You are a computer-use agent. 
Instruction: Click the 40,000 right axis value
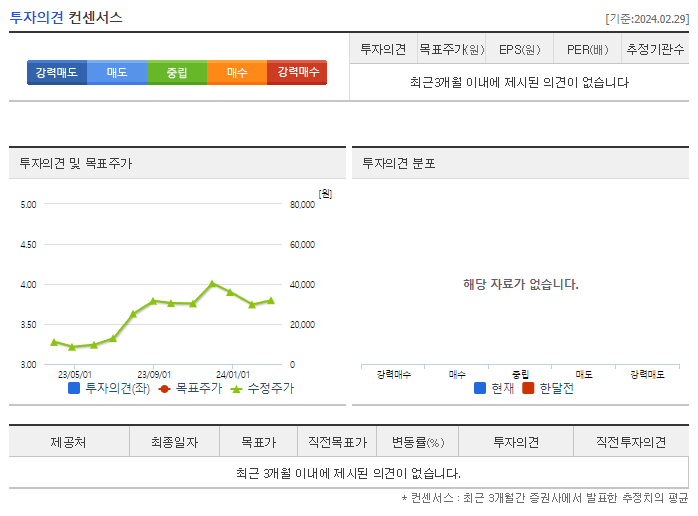[302, 284]
